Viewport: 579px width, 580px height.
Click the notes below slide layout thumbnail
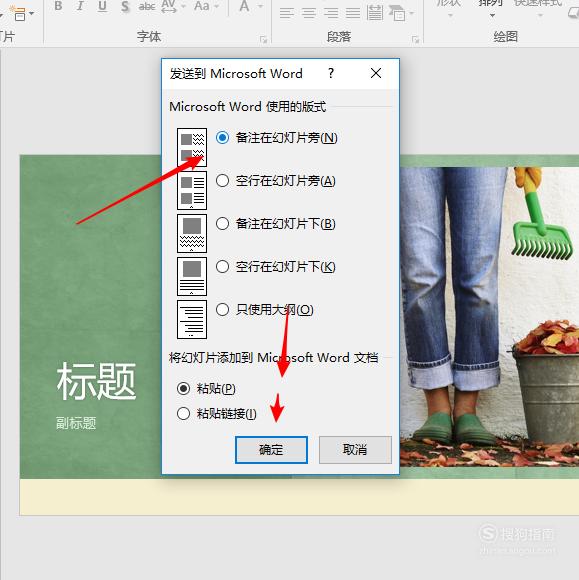pyautogui.click(x=192, y=233)
